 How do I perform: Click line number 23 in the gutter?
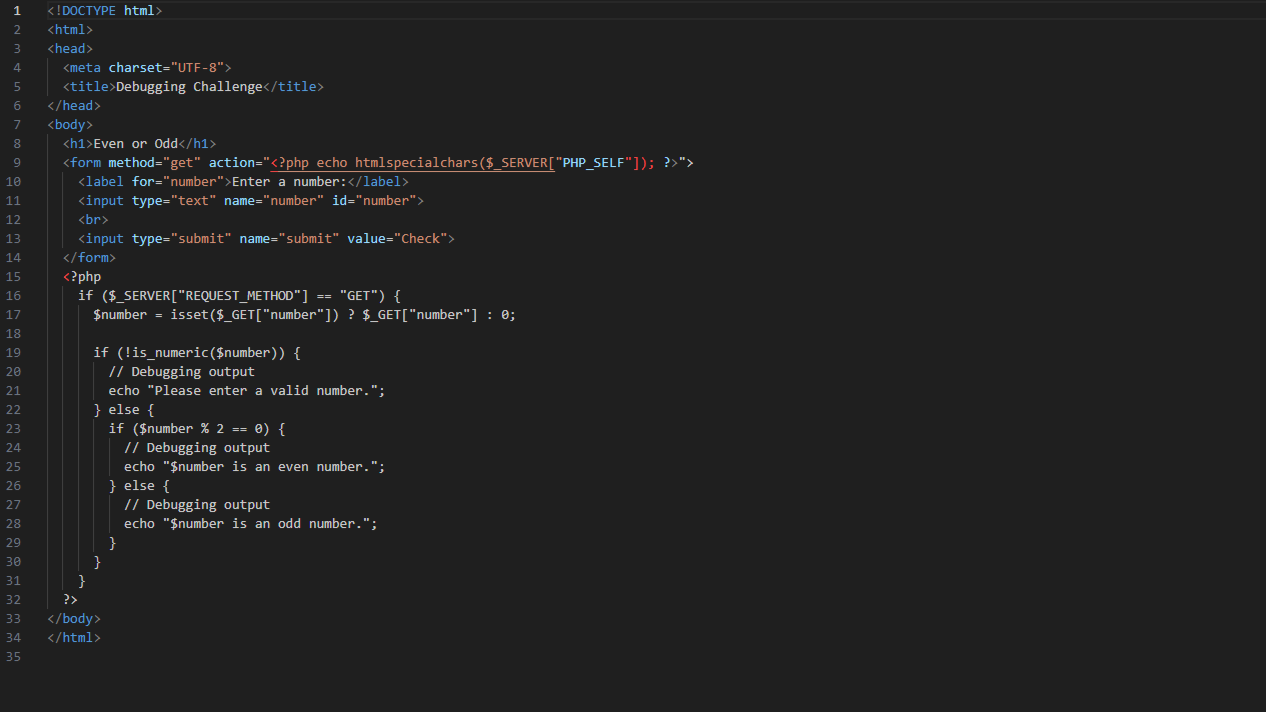[x=13, y=428]
